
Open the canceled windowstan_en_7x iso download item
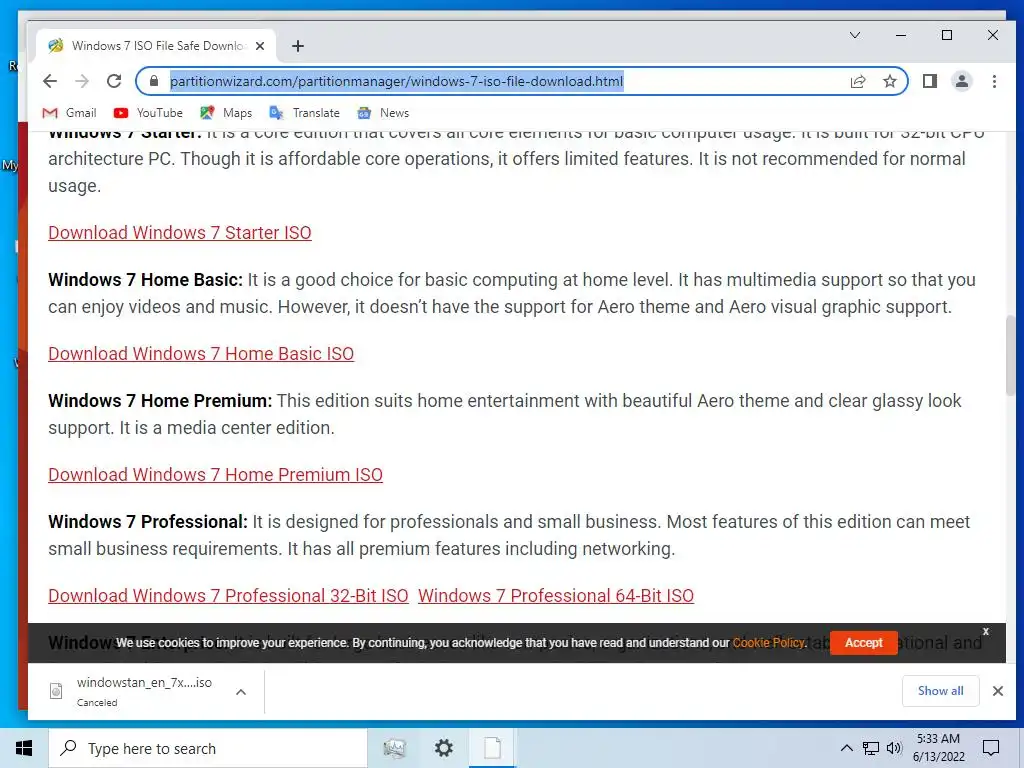[x=131, y=691]
